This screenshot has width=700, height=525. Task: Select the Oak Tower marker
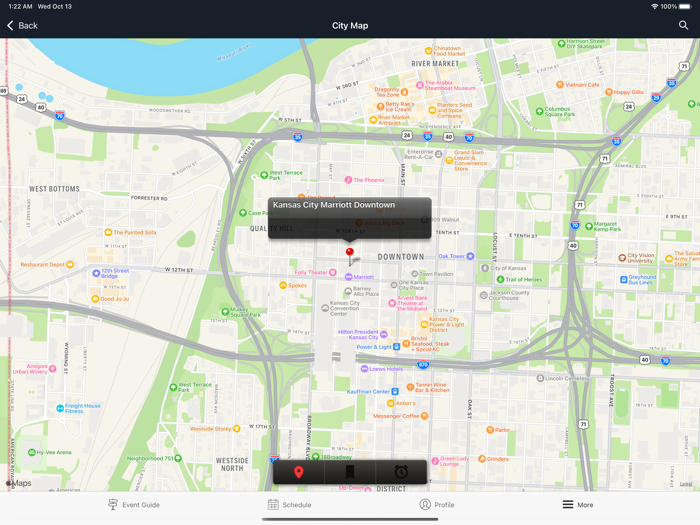(x=470, y=256)
